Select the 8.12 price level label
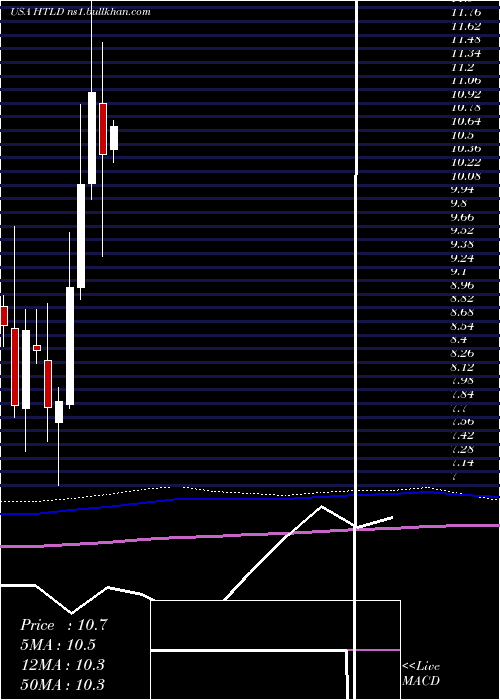 pos(462,367)
